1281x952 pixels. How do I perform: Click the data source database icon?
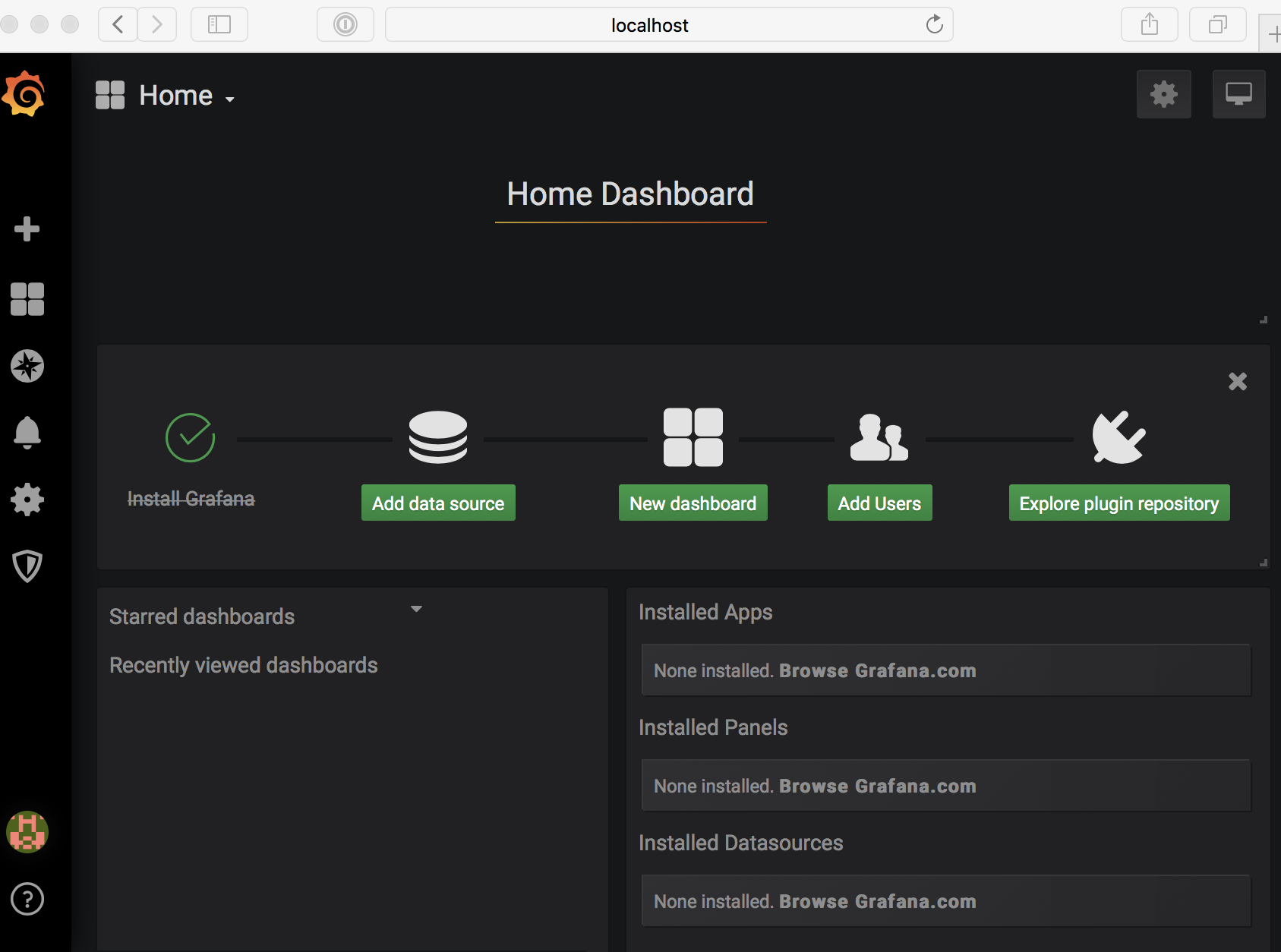(438, 437)
